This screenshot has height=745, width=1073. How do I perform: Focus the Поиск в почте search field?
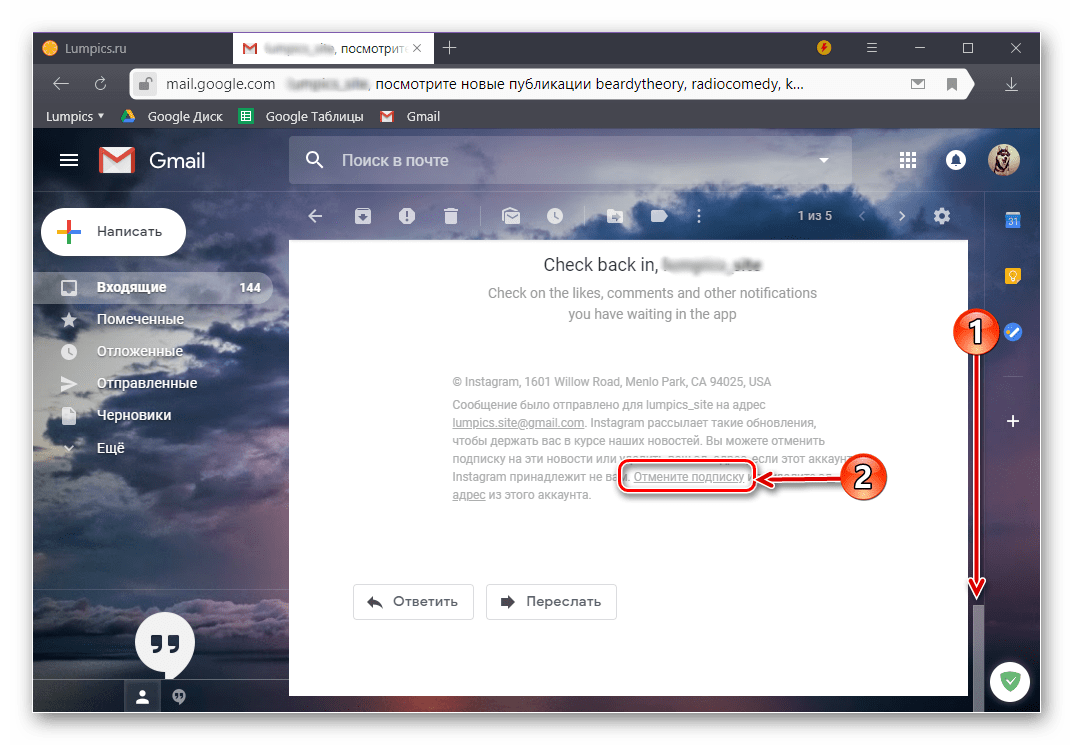coord(571,160)
